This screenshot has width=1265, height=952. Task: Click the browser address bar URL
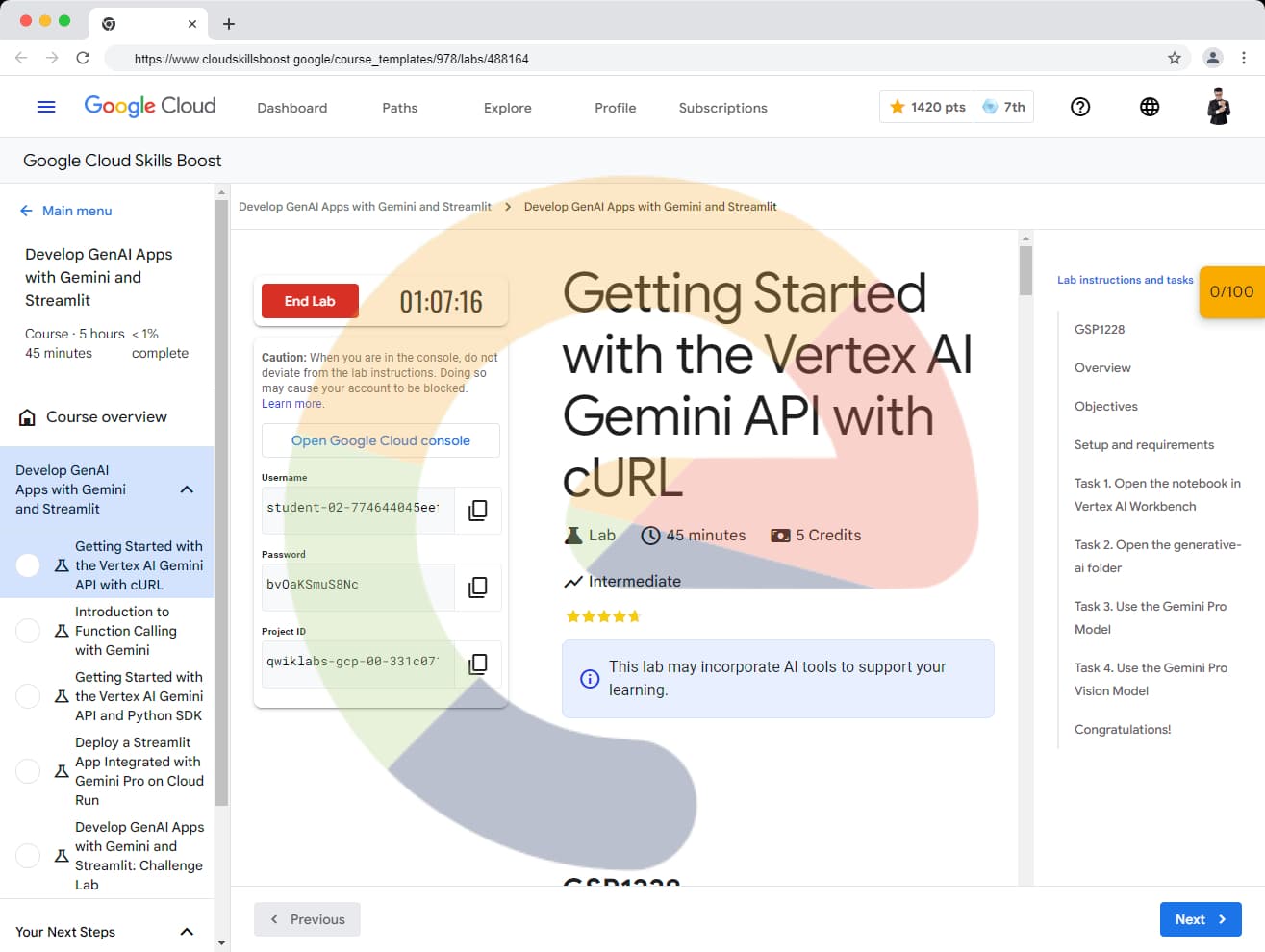(x=332, y=59)
